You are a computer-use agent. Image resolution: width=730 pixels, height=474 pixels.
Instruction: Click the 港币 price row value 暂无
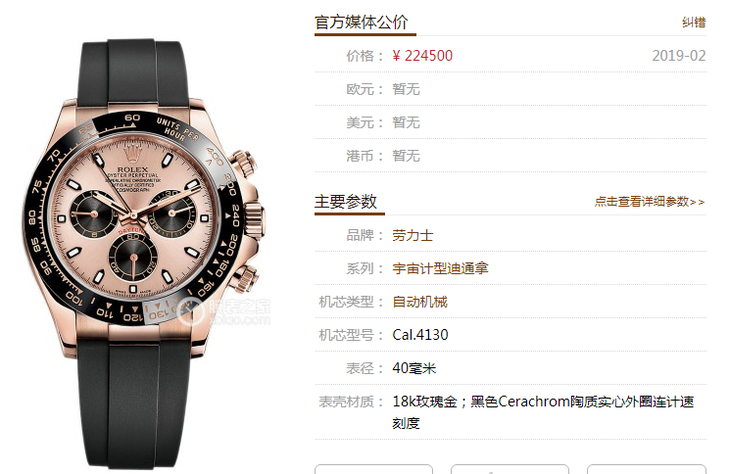(406, 156)
